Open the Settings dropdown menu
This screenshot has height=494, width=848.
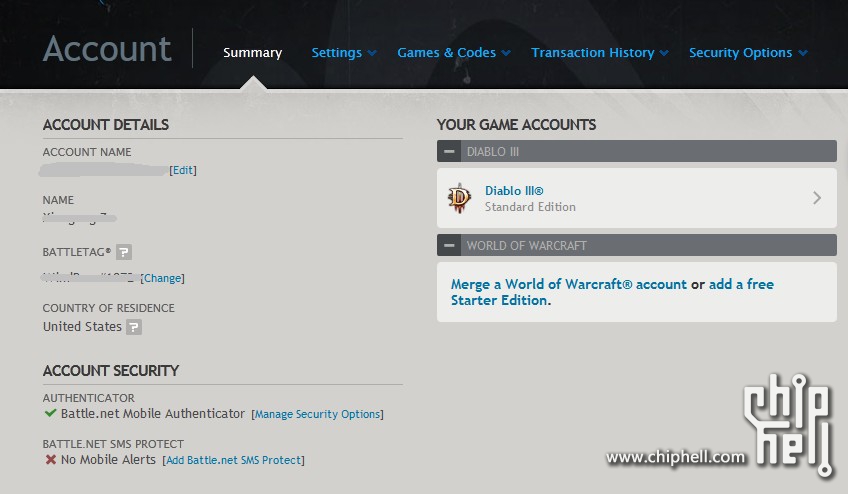pos(344,52)
